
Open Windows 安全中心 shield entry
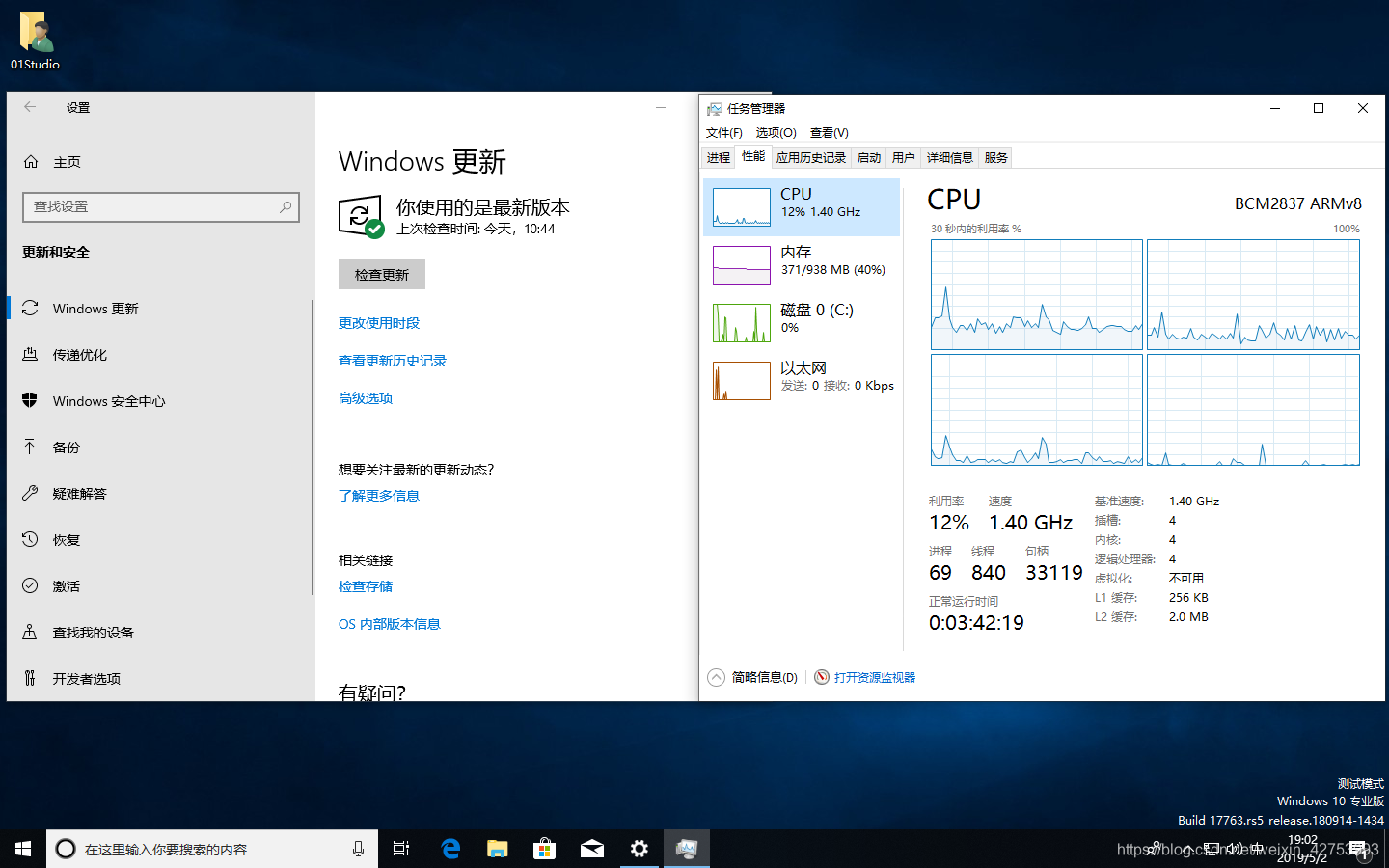(x=160, y=401)
